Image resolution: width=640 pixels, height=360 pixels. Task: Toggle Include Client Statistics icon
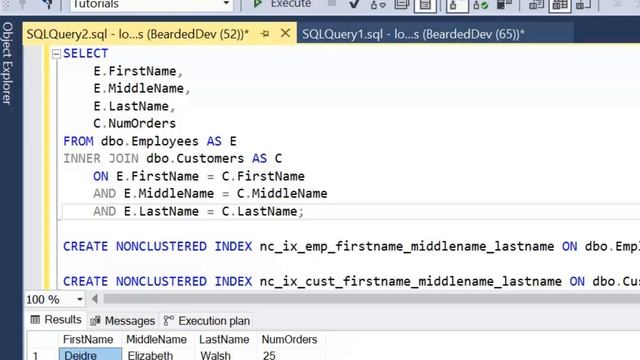(504, 5)
